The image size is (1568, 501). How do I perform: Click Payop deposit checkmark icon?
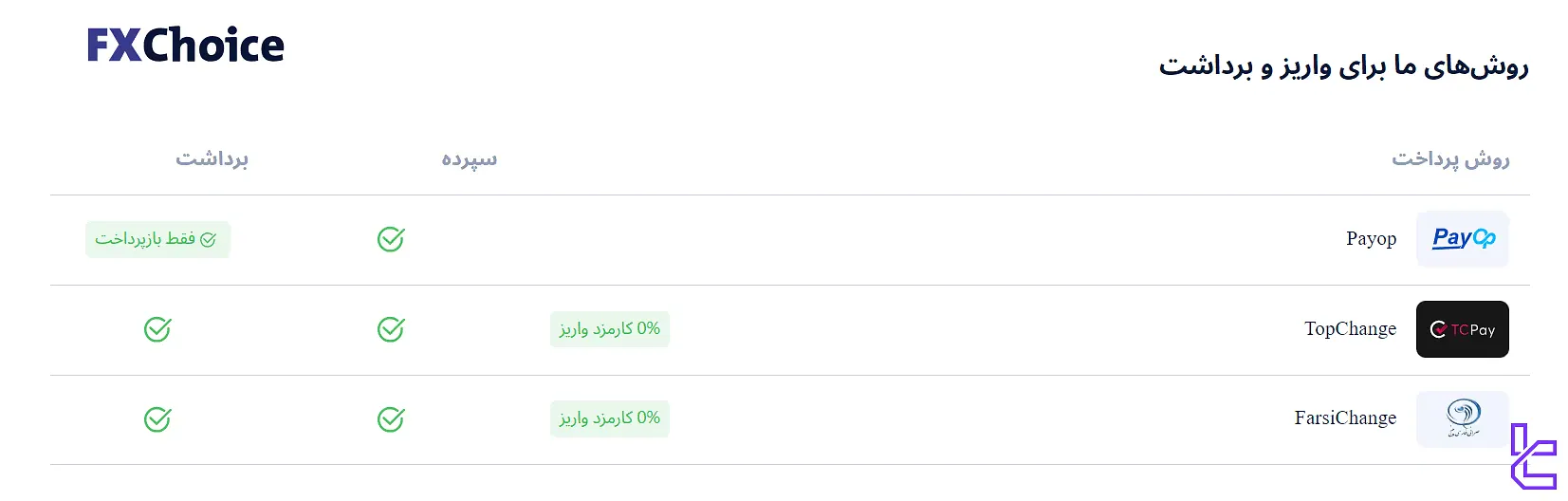coord(391,239)
